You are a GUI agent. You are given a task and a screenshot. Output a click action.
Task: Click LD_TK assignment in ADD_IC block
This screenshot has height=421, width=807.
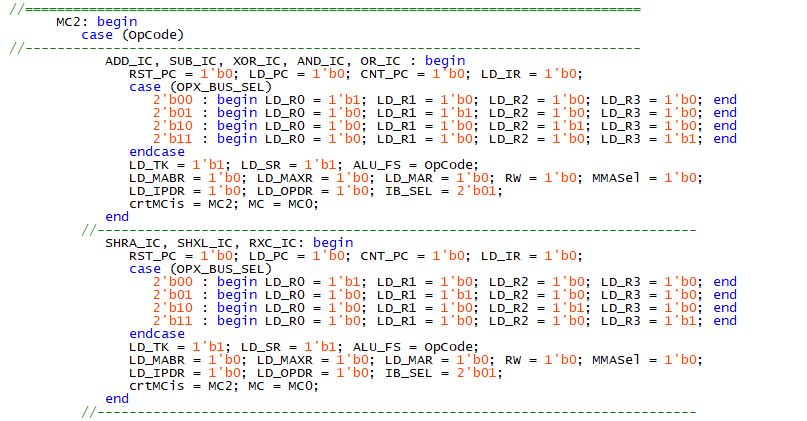[180, 165]
